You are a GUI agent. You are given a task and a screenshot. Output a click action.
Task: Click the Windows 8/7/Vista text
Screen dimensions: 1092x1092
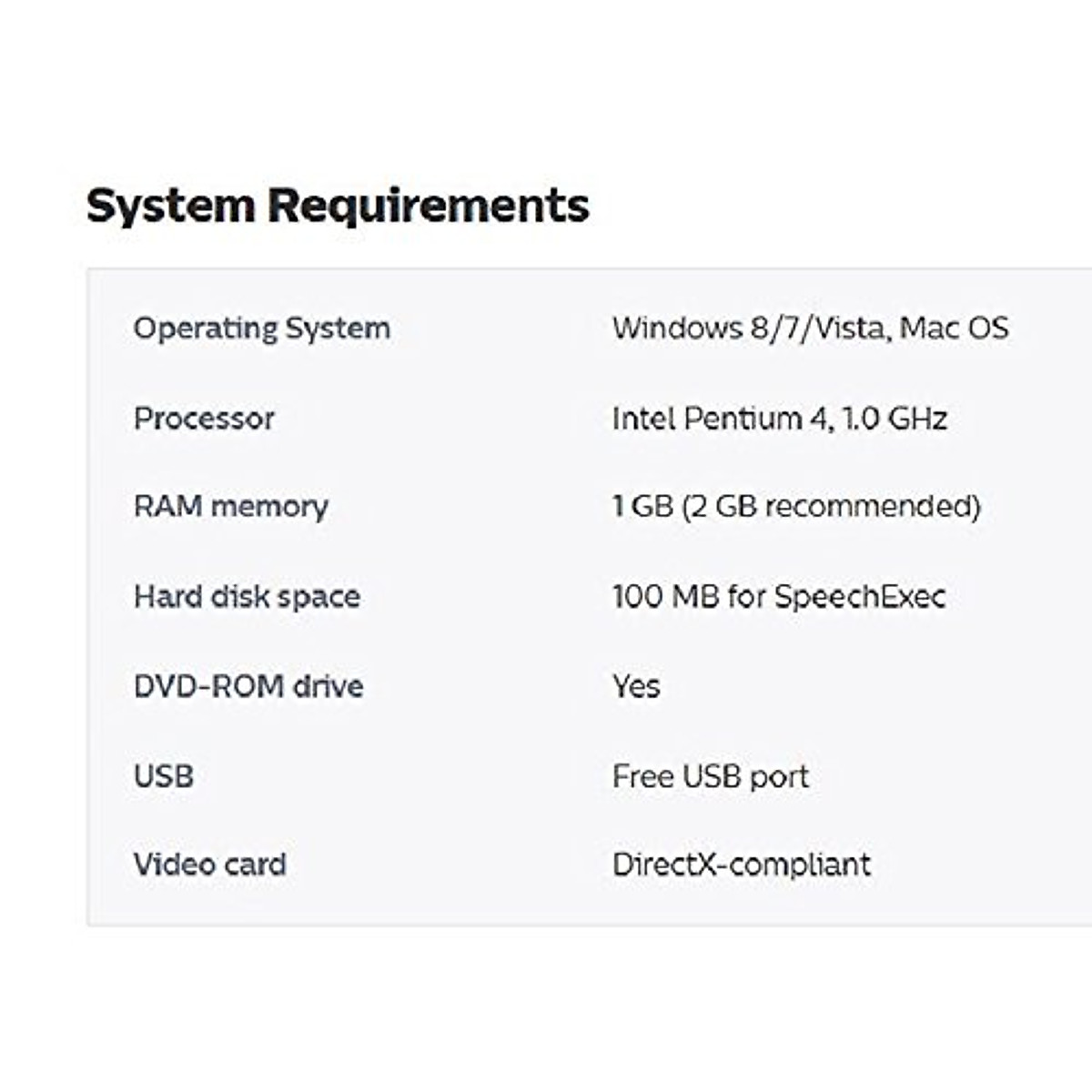[747, 329]
